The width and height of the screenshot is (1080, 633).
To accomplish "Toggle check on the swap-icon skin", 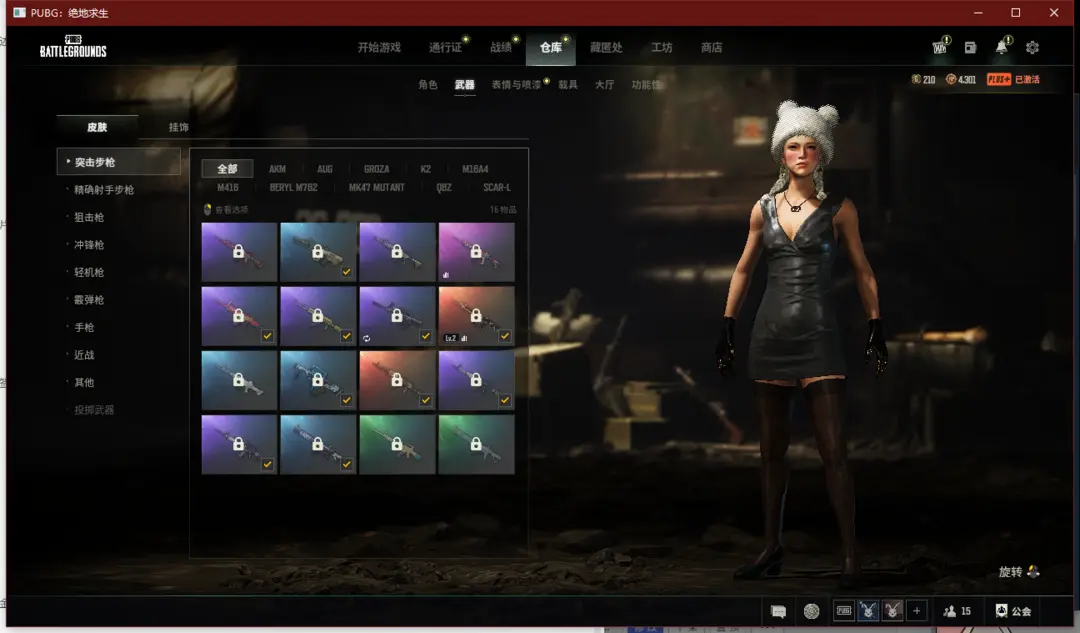I will pos(426,336).
